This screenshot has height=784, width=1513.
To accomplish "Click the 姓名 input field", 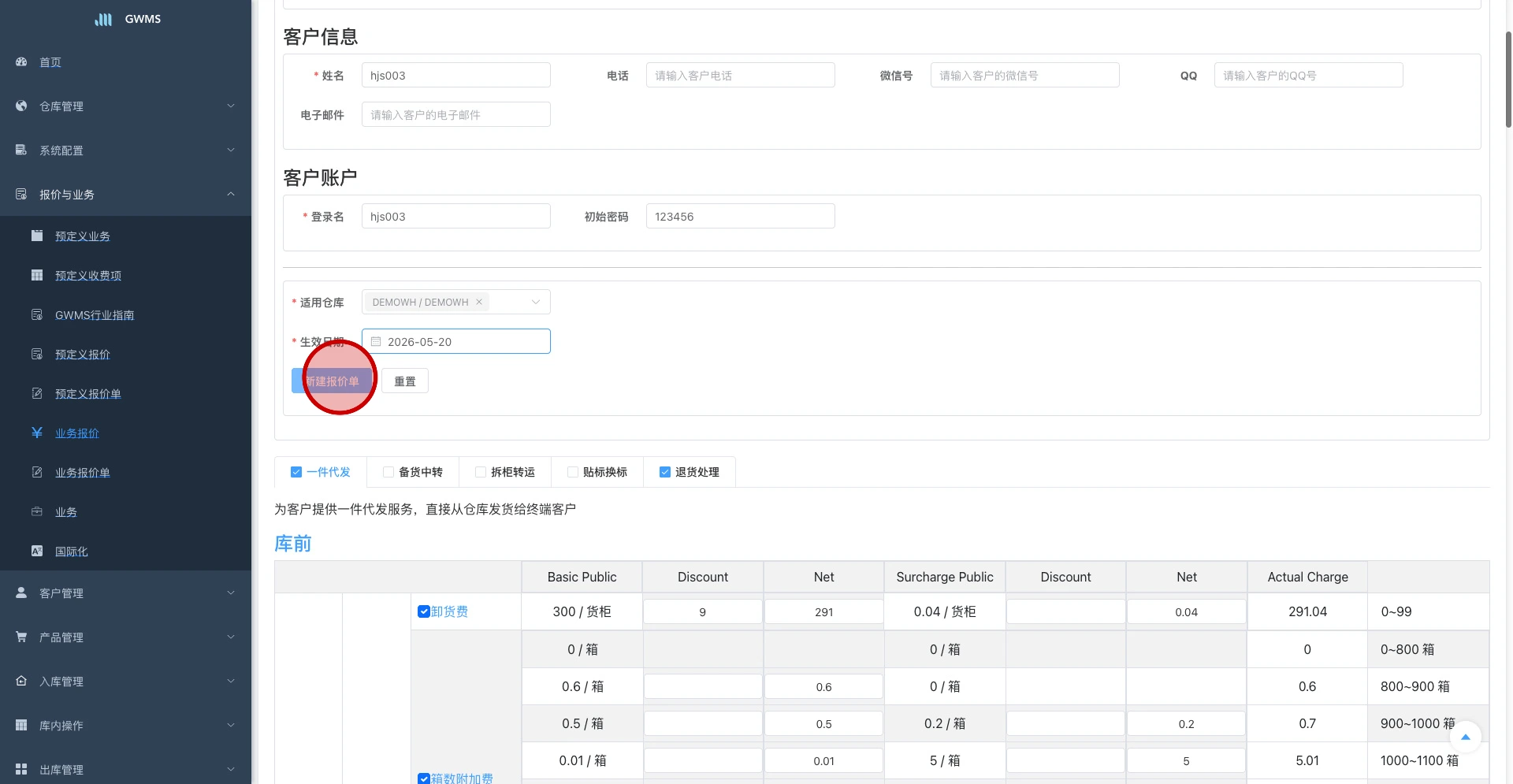I will coord(456,75).
